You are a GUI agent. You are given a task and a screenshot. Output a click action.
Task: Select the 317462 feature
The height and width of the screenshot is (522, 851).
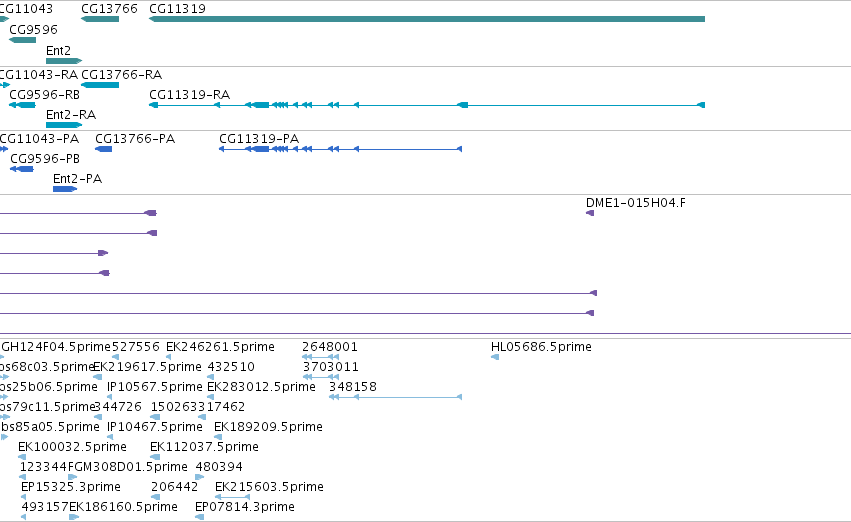tap(202, 417)
